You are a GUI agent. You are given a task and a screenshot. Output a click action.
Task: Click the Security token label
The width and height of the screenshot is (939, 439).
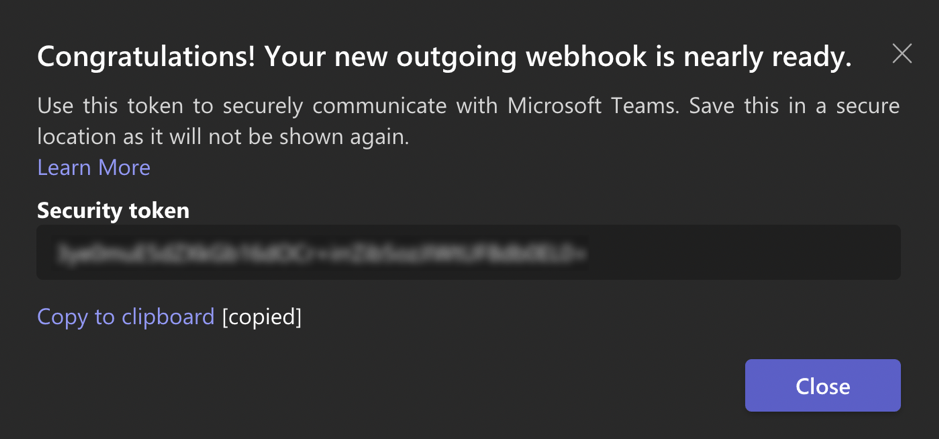pyautogui.click(x=113, y=211)
